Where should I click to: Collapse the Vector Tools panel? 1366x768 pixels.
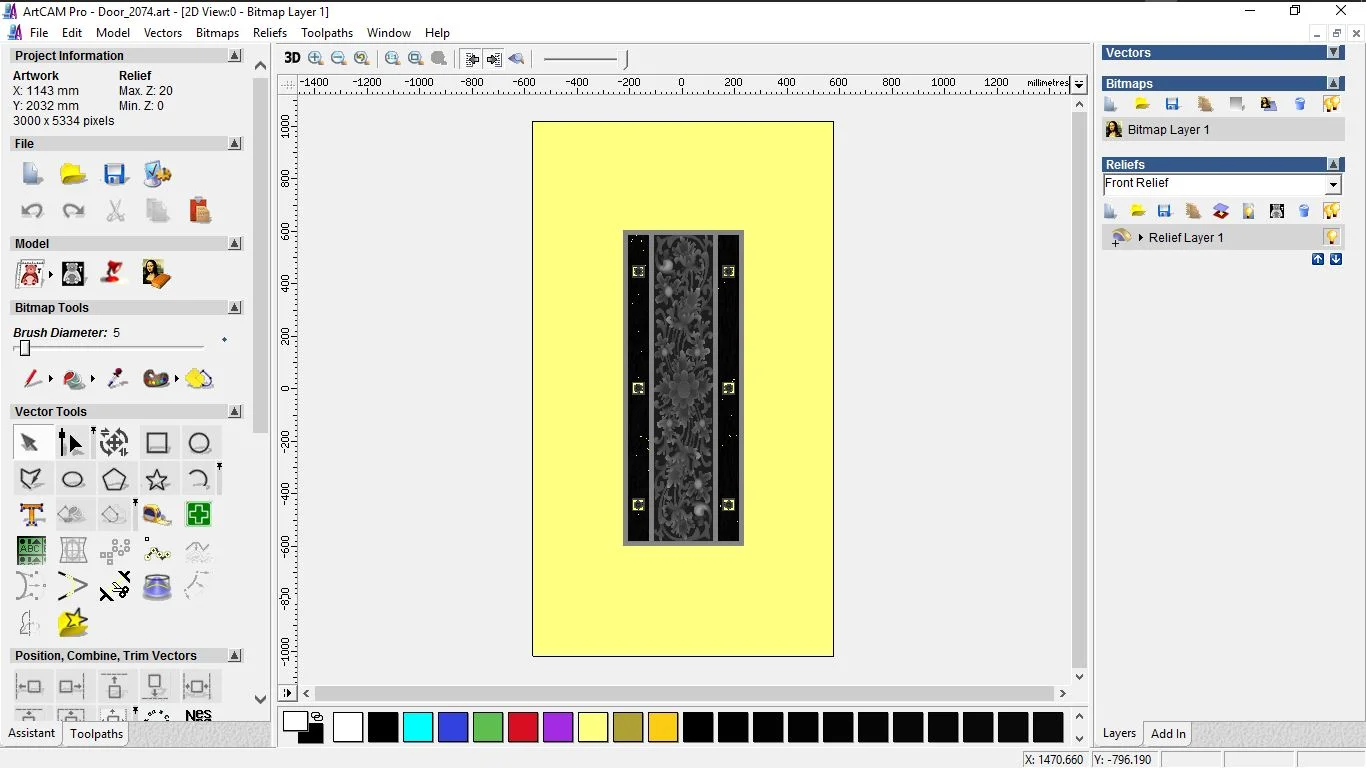coord(235,411)
